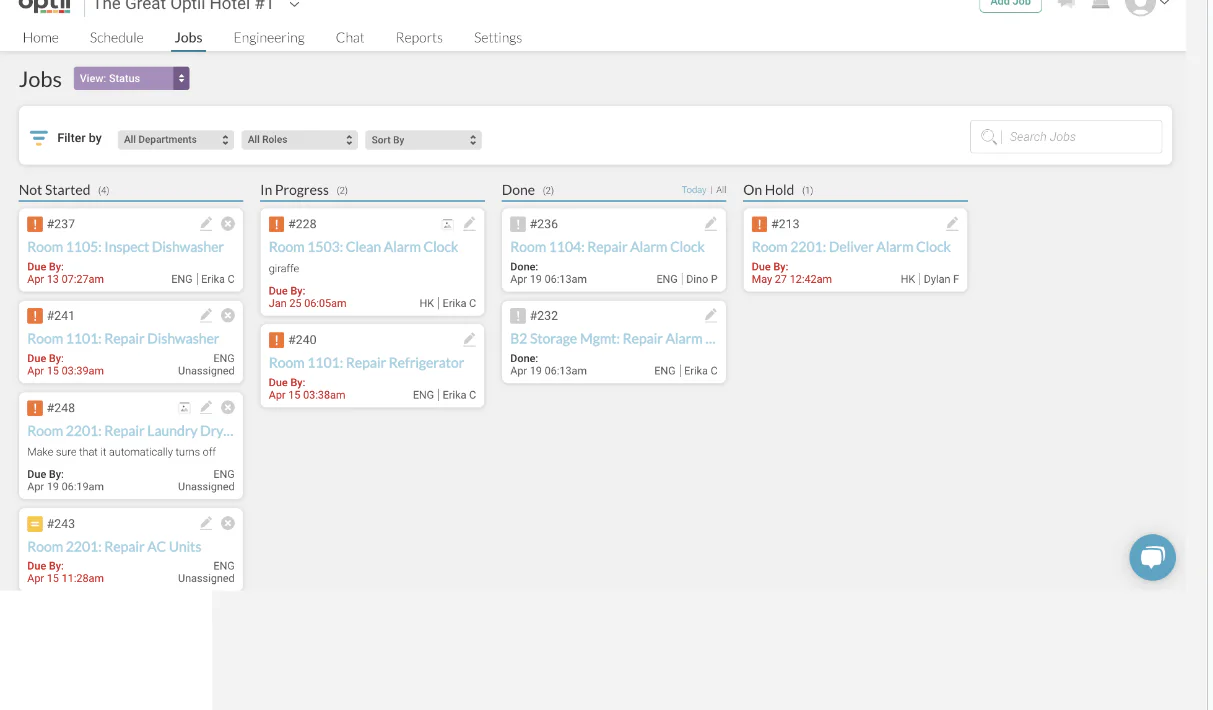
Task: Click 'ENG | Dino P' on job #236
Action: coord(687,279)
